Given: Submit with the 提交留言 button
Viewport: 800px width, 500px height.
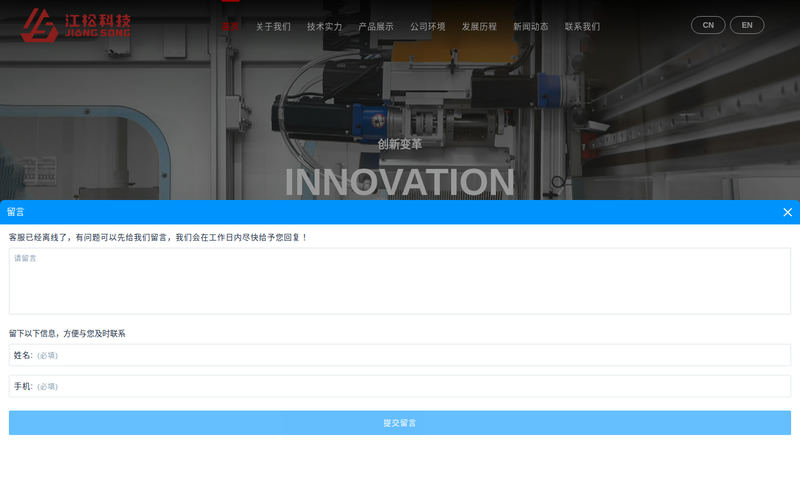Looking at the screenshot, I should point(400,423).
